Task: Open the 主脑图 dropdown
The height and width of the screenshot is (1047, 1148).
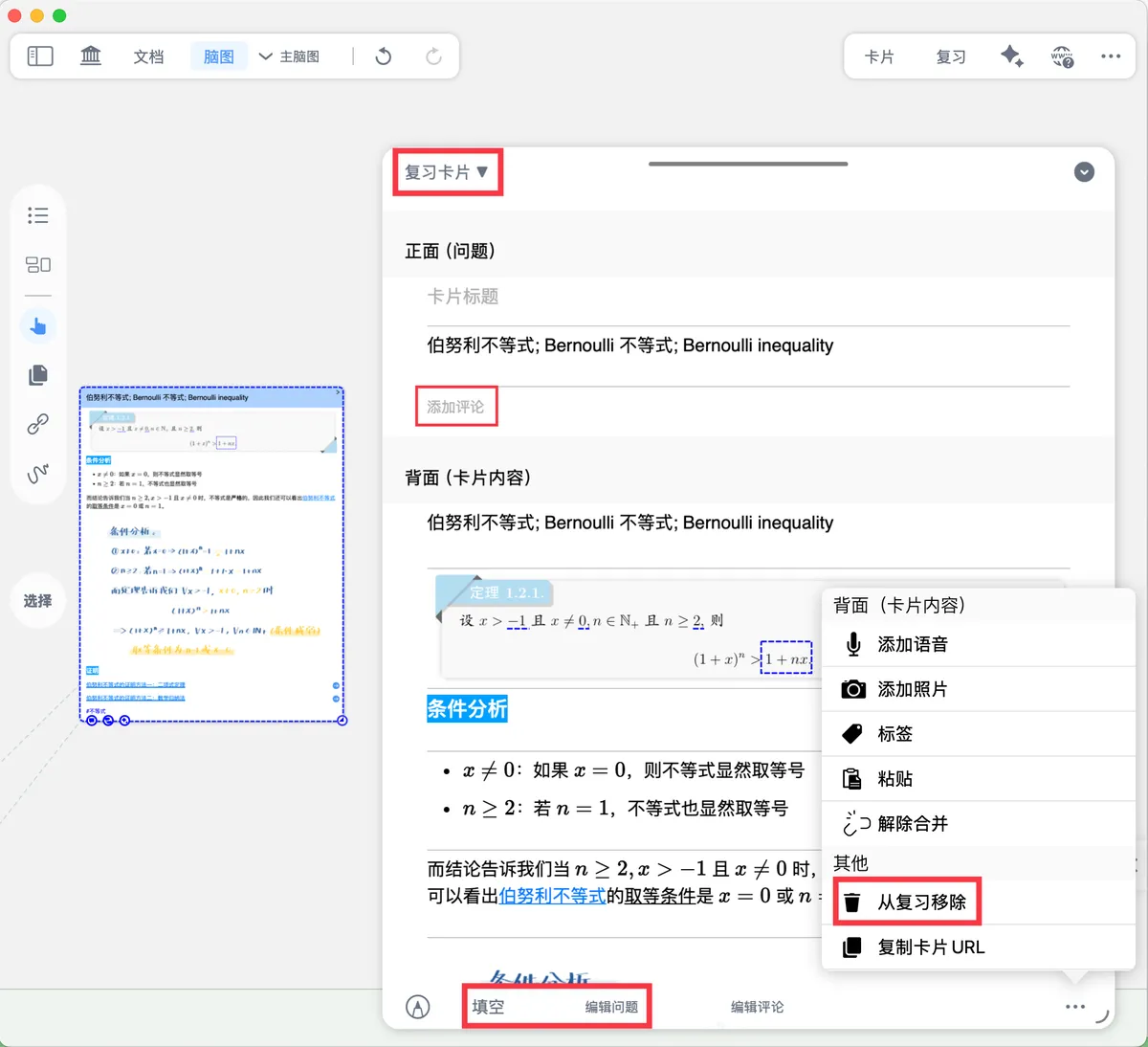Action: pos(289,57)
